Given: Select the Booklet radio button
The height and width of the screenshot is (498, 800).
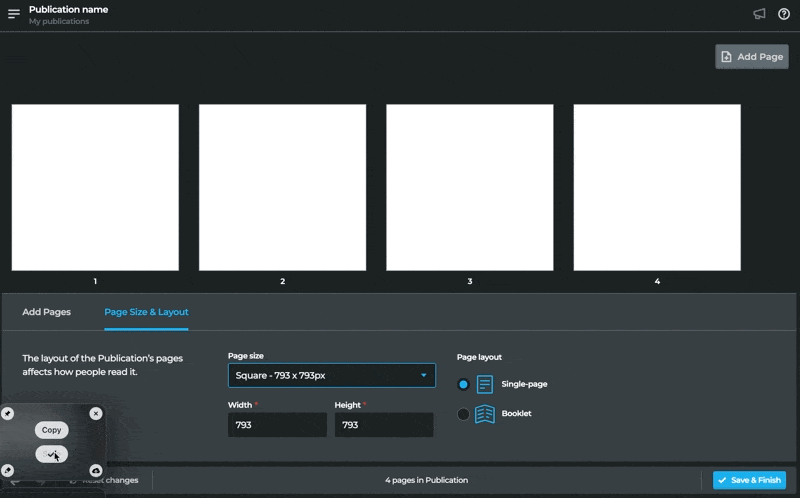Looking at the screenshot, I should pos(463,414).
